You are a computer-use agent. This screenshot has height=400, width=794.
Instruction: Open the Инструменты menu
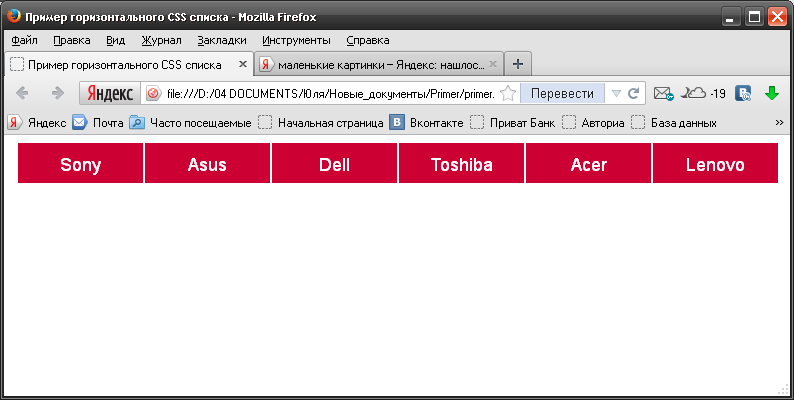coord(296,40)
